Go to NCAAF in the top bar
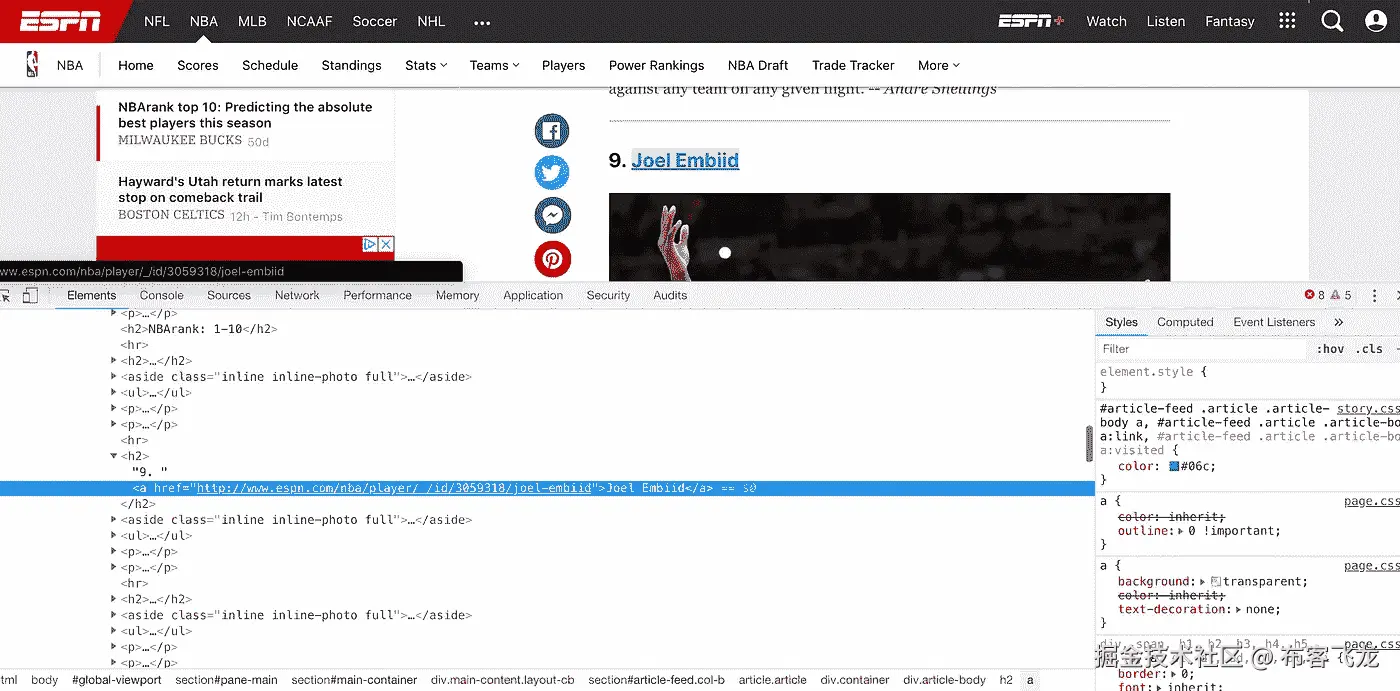This screenshot has height=691, width=1400. 309,21
